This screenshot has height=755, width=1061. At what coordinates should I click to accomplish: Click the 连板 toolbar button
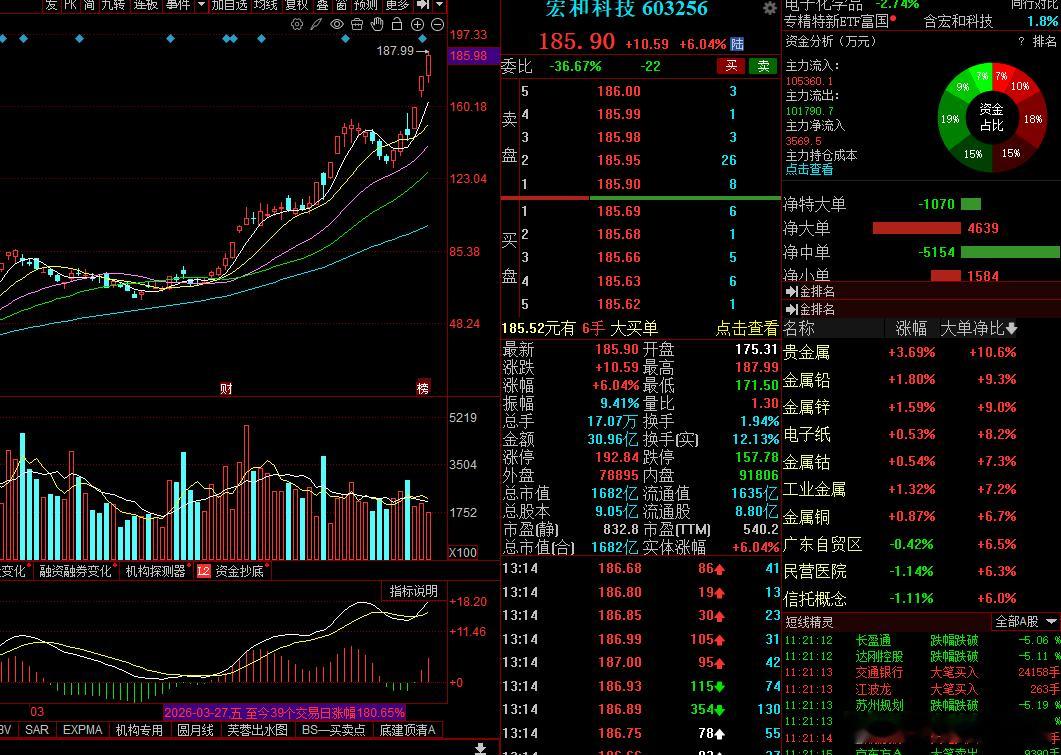click(x=145, y=5)
